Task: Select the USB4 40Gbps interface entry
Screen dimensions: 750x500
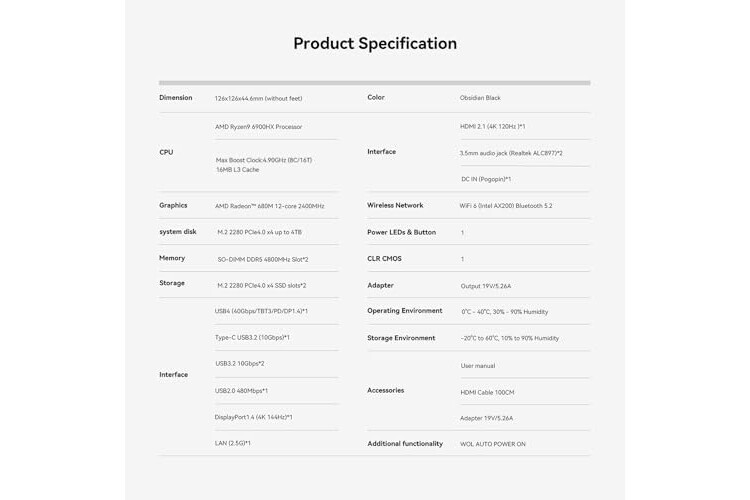Action: click(x=261, y=311)
